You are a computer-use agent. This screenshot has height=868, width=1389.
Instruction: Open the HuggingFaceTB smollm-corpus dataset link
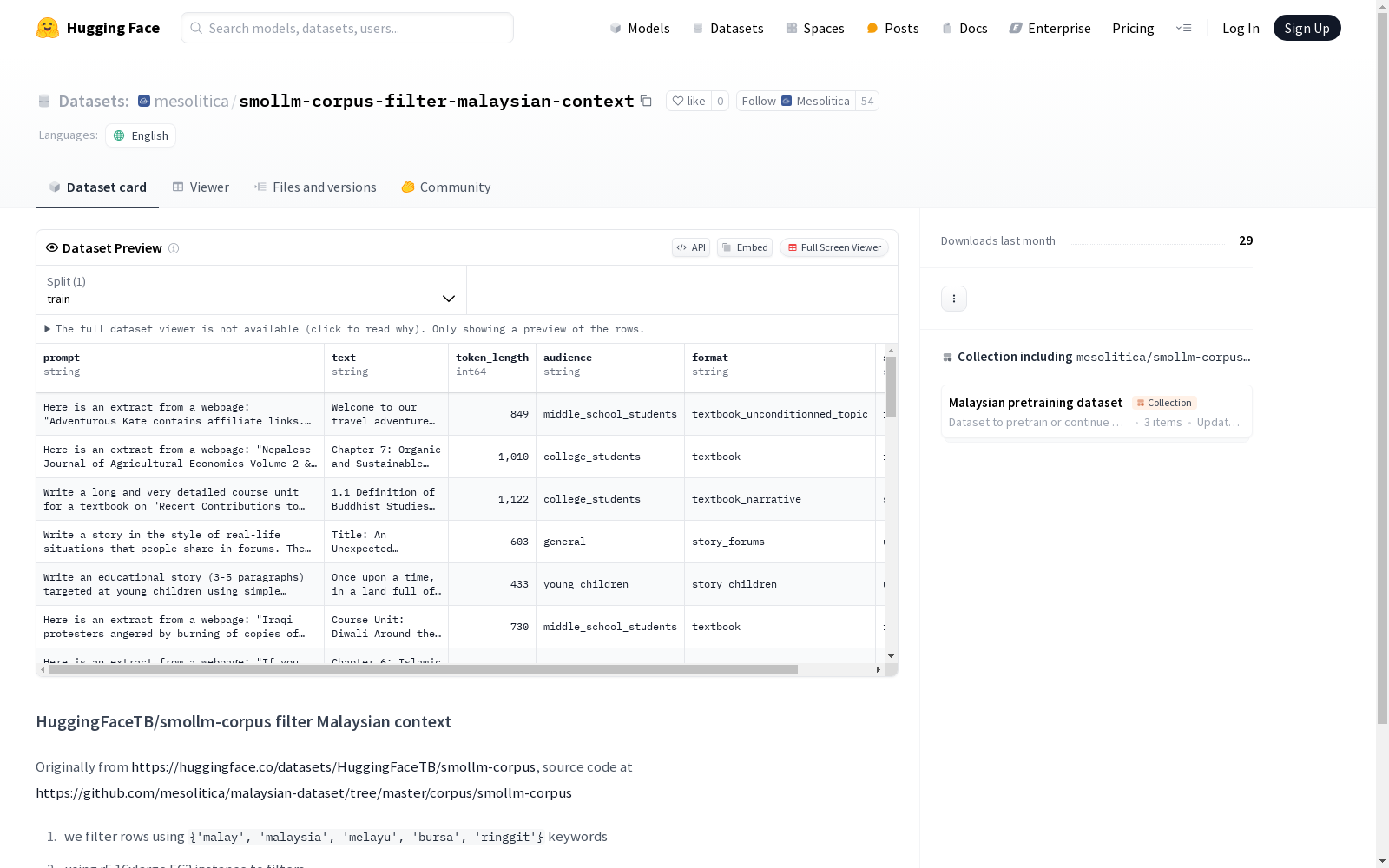tap(333, 767)
